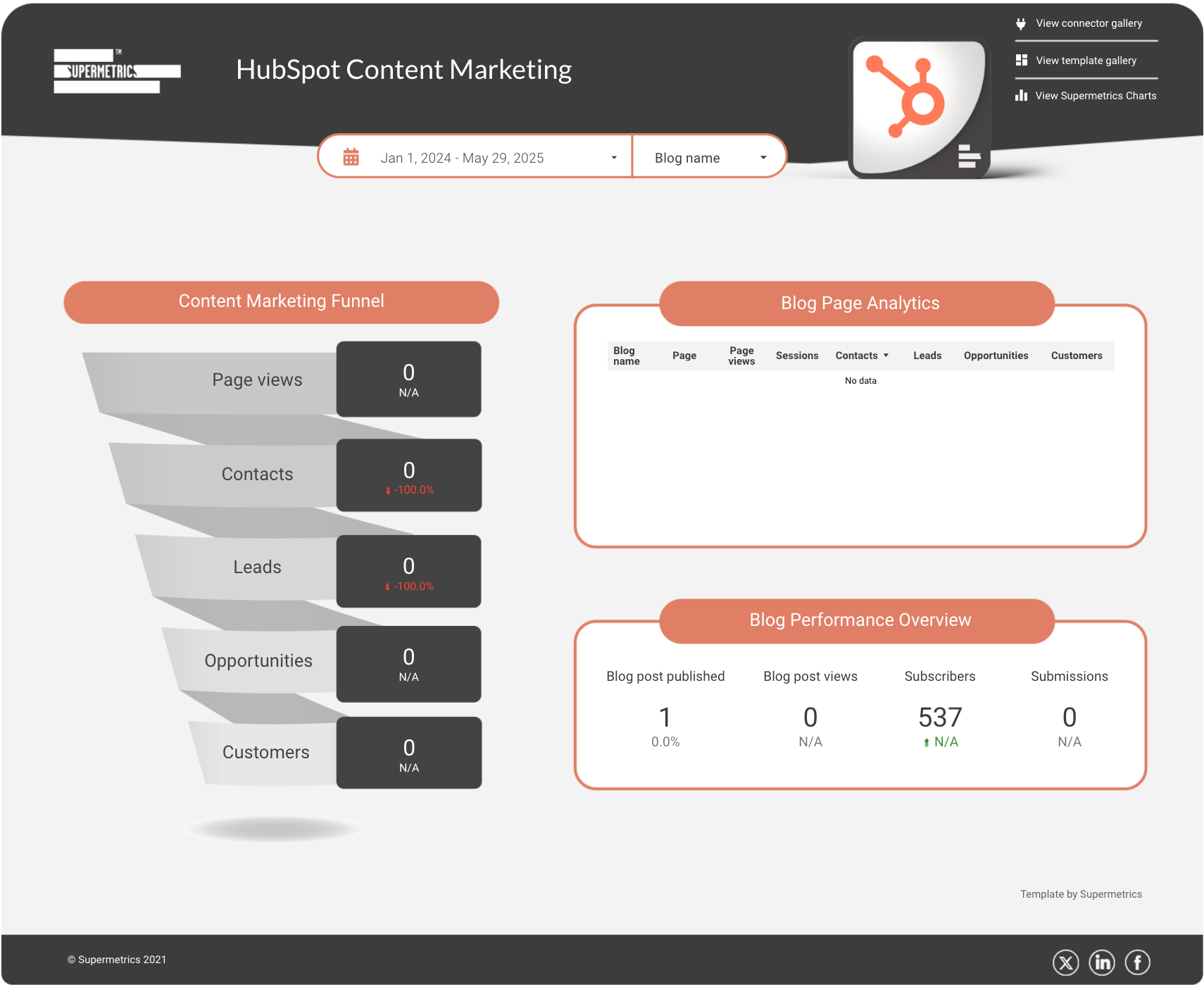Viewport: 1204px width, 985px height.
Task: Open the LinkedIn social icon
Action: [x=1101, y=962]
